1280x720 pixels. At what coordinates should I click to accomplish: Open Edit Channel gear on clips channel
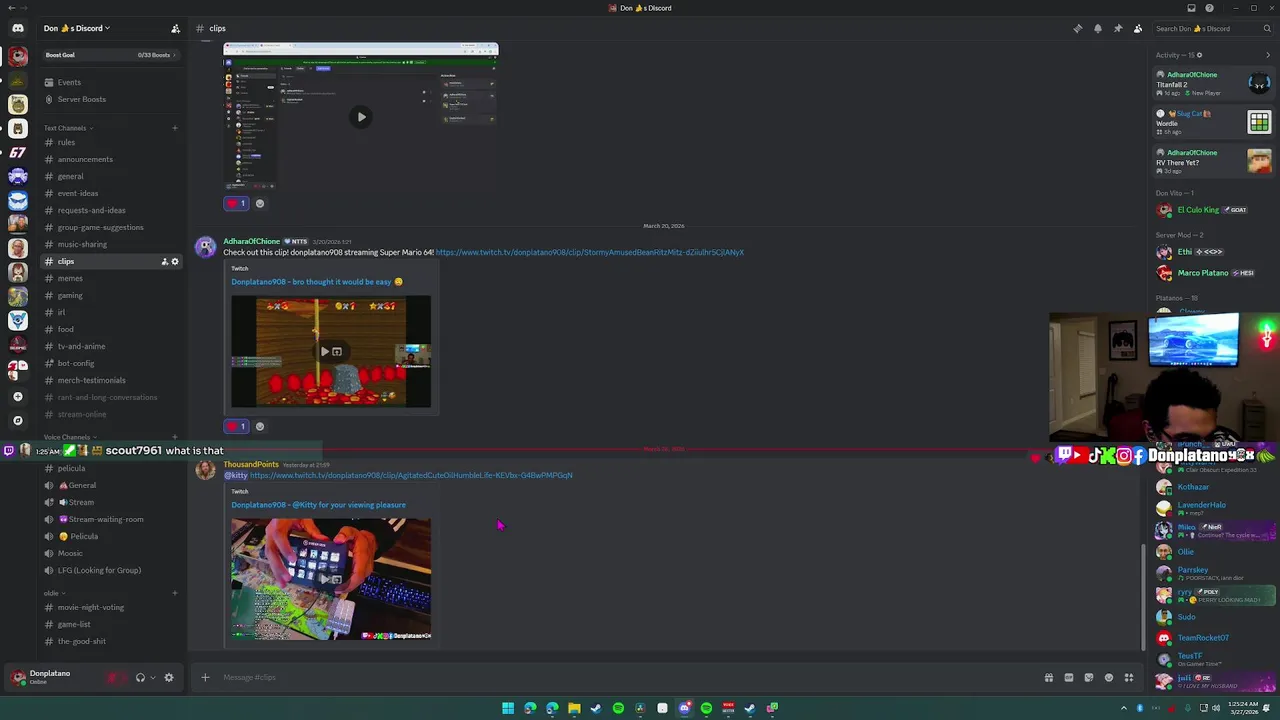(175, 262)
